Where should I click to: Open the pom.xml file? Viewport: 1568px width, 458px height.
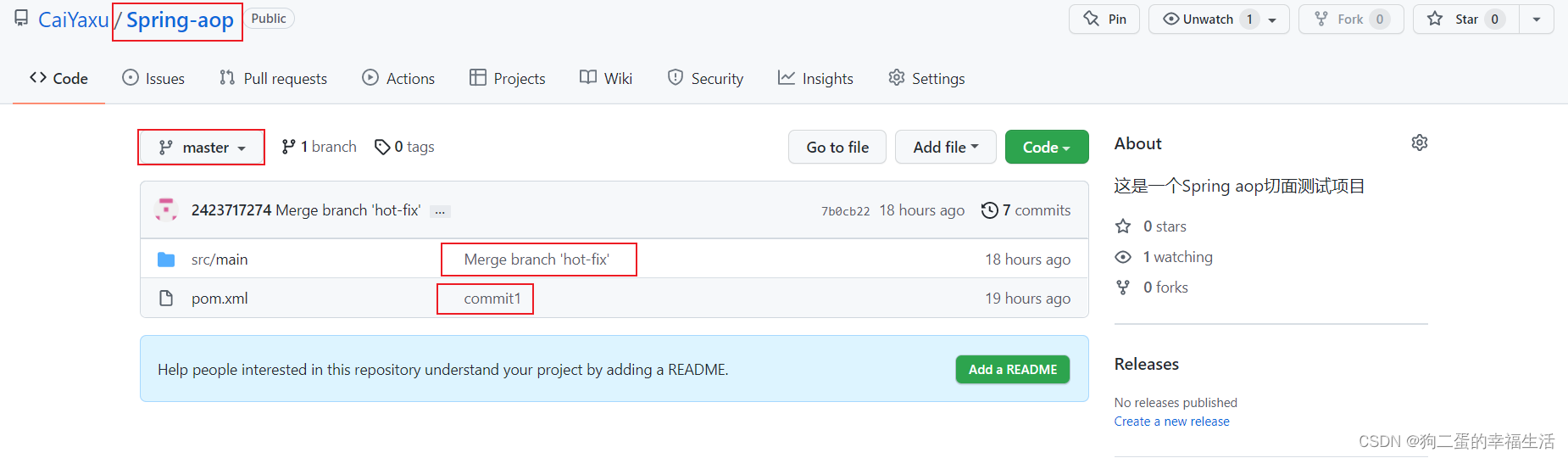tap(220, 299)
